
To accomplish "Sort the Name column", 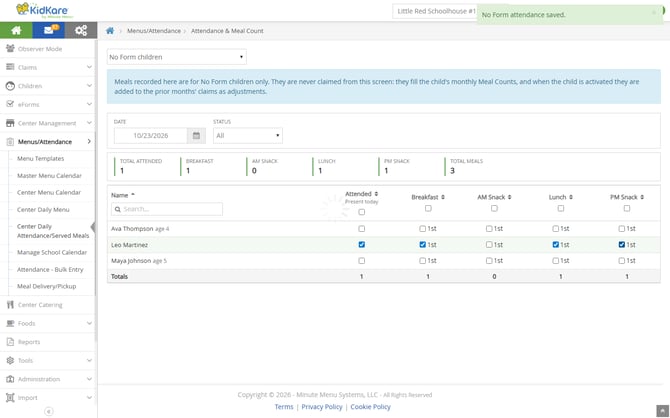I will (123, 195).
